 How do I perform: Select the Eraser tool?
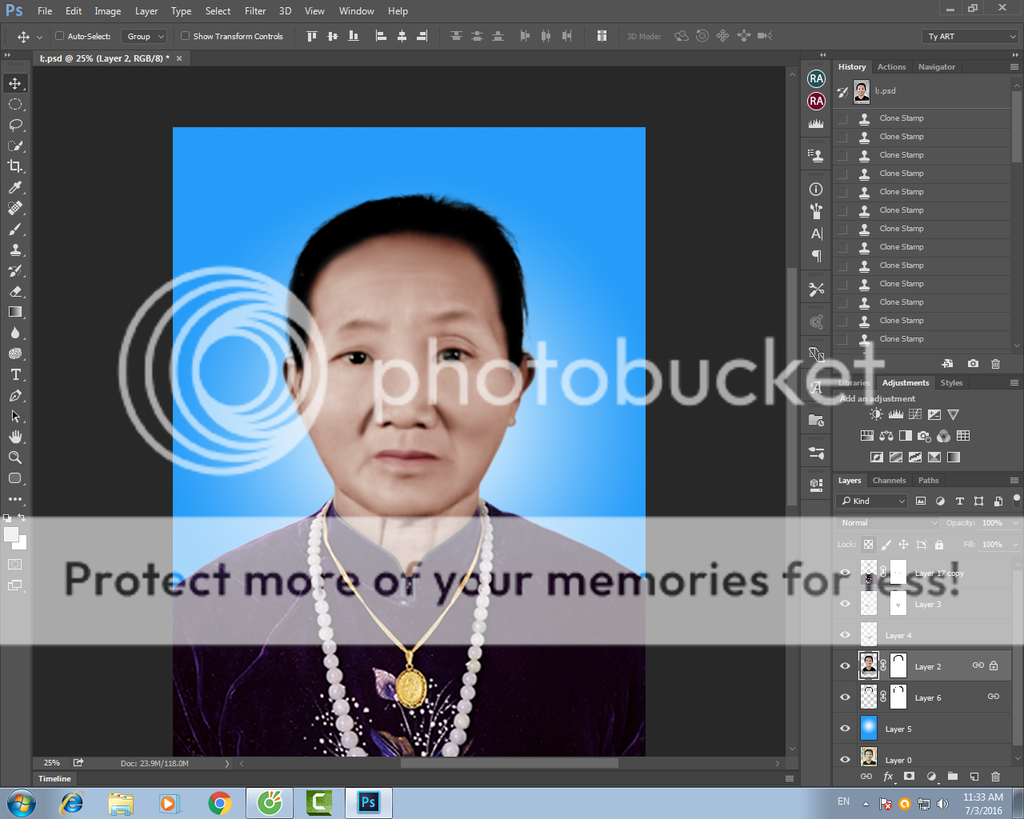pos(15,292)
